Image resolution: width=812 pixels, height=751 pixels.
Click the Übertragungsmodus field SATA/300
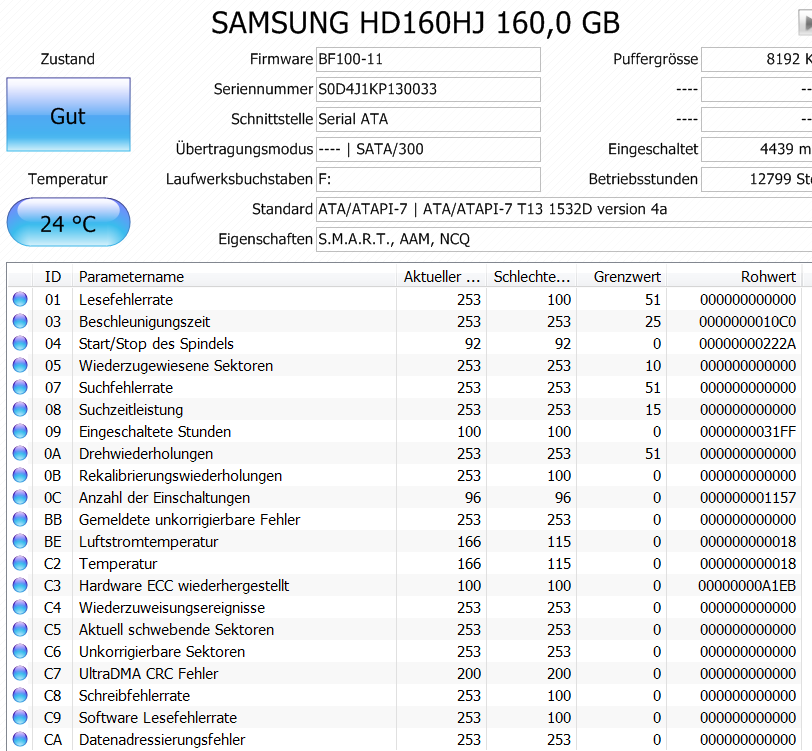428,150
